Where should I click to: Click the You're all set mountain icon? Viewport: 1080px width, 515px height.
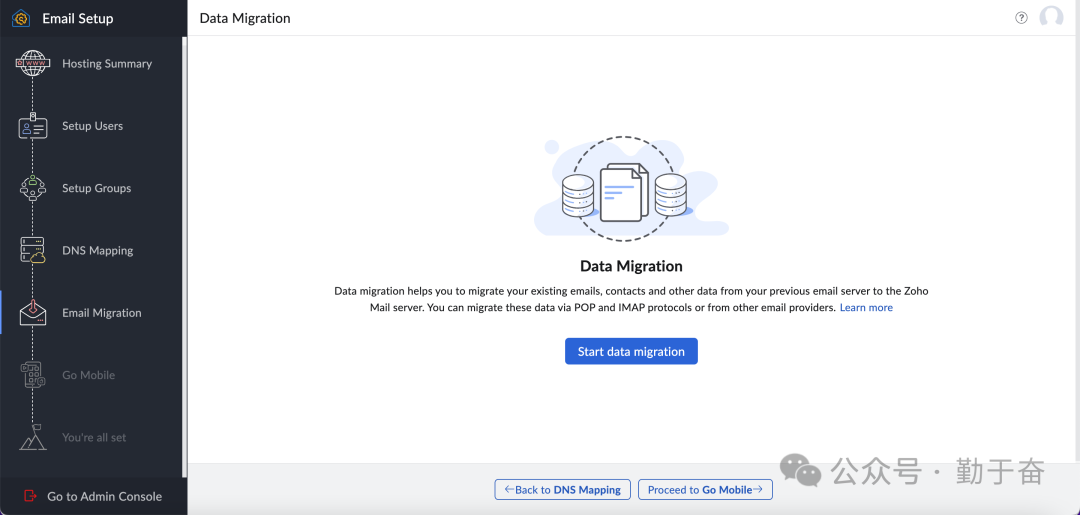32,438
